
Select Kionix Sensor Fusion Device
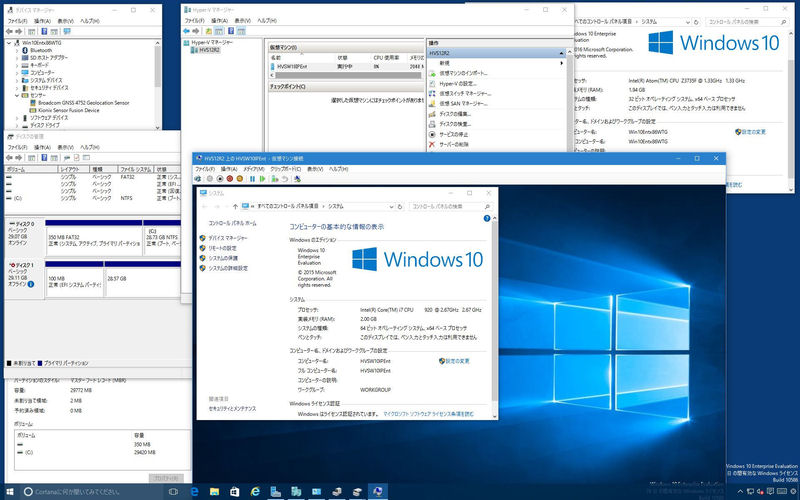point(68,110)
